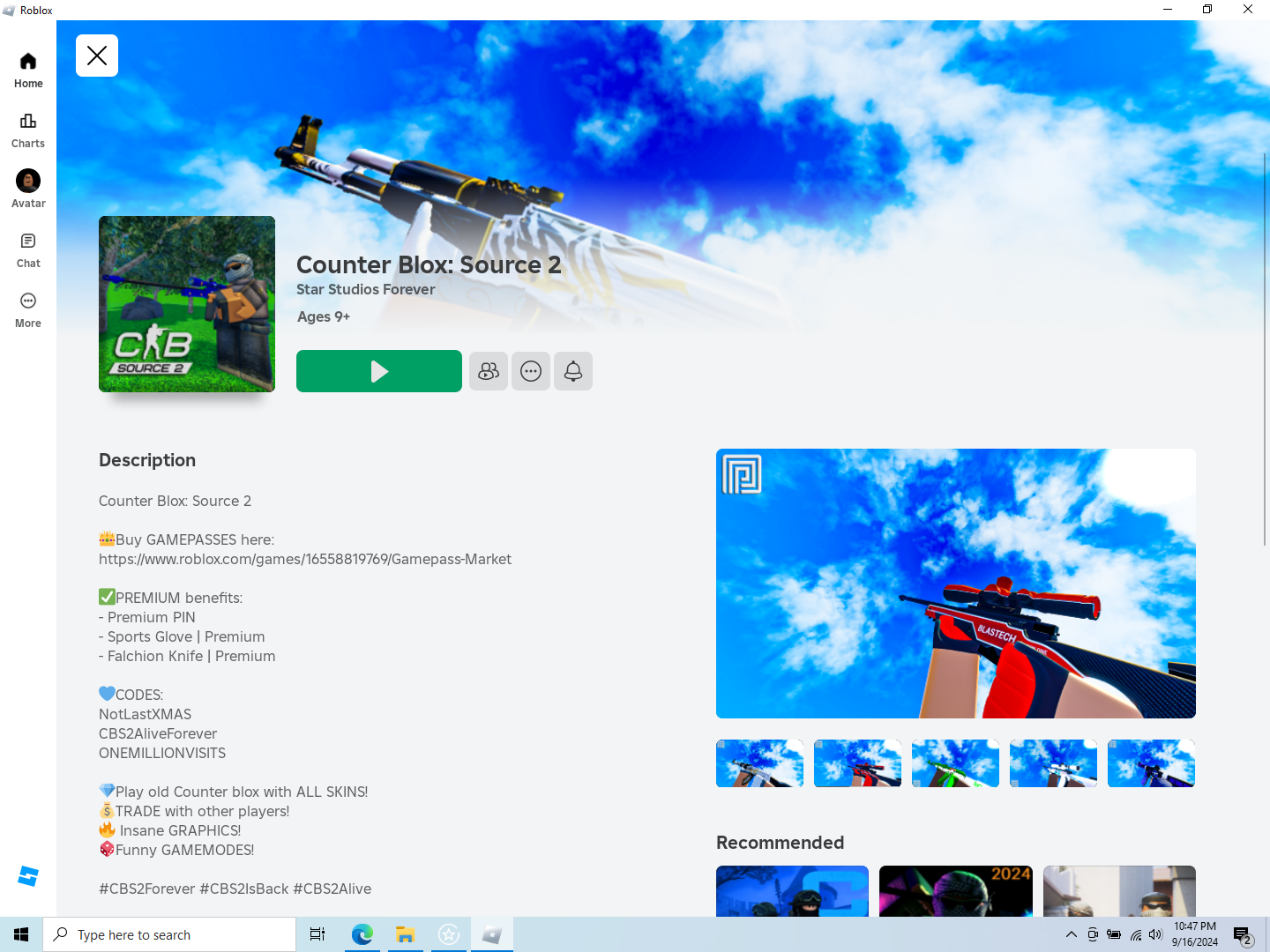Open the battery status tray icon

tap(1114, 934)
